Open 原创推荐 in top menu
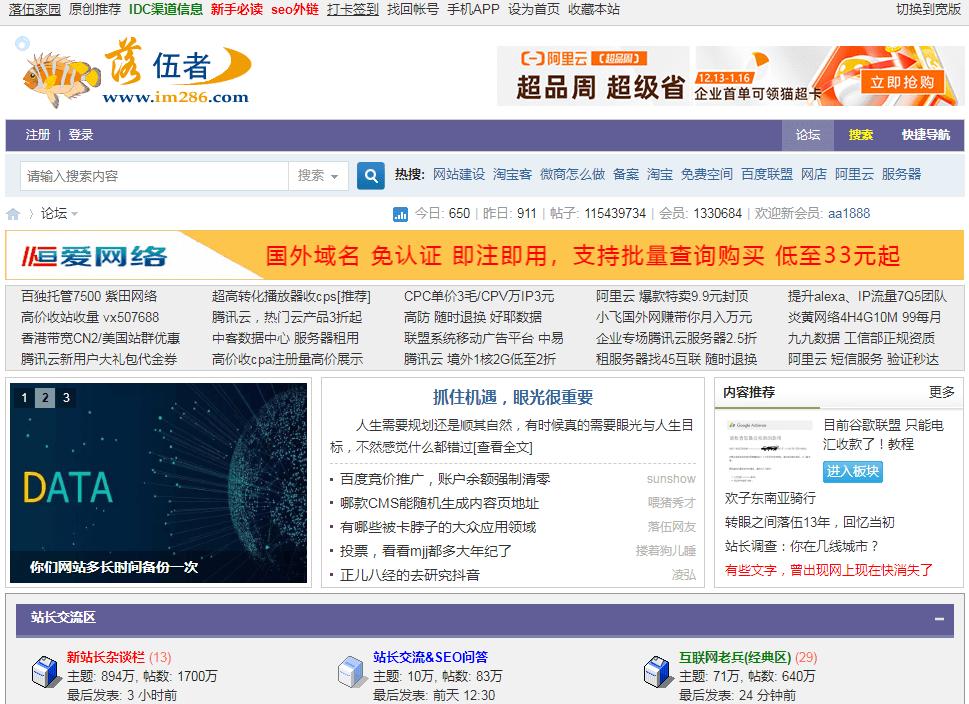The width and height of the screenshot is (969, 704). tap(95, 9)
